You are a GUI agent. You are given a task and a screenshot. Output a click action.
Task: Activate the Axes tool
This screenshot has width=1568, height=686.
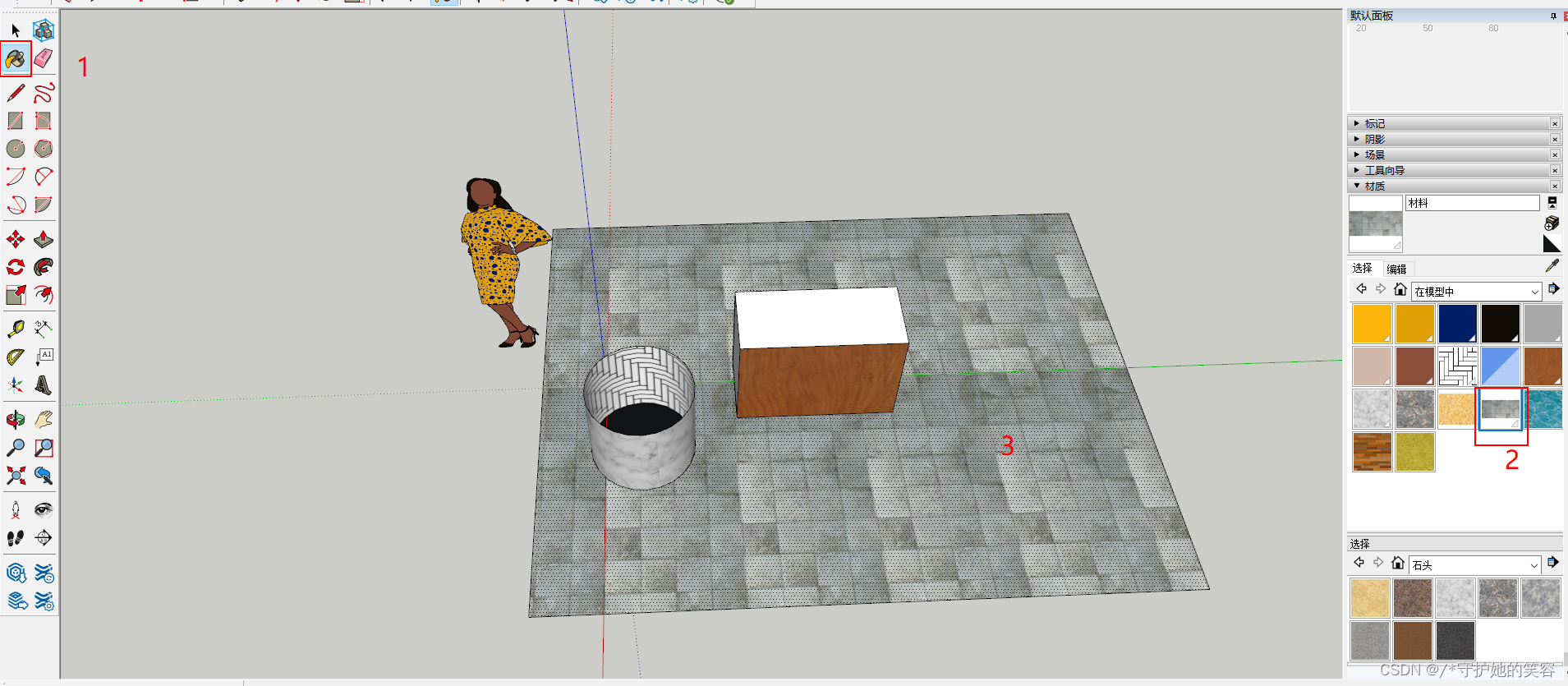(x=16, y=385)
